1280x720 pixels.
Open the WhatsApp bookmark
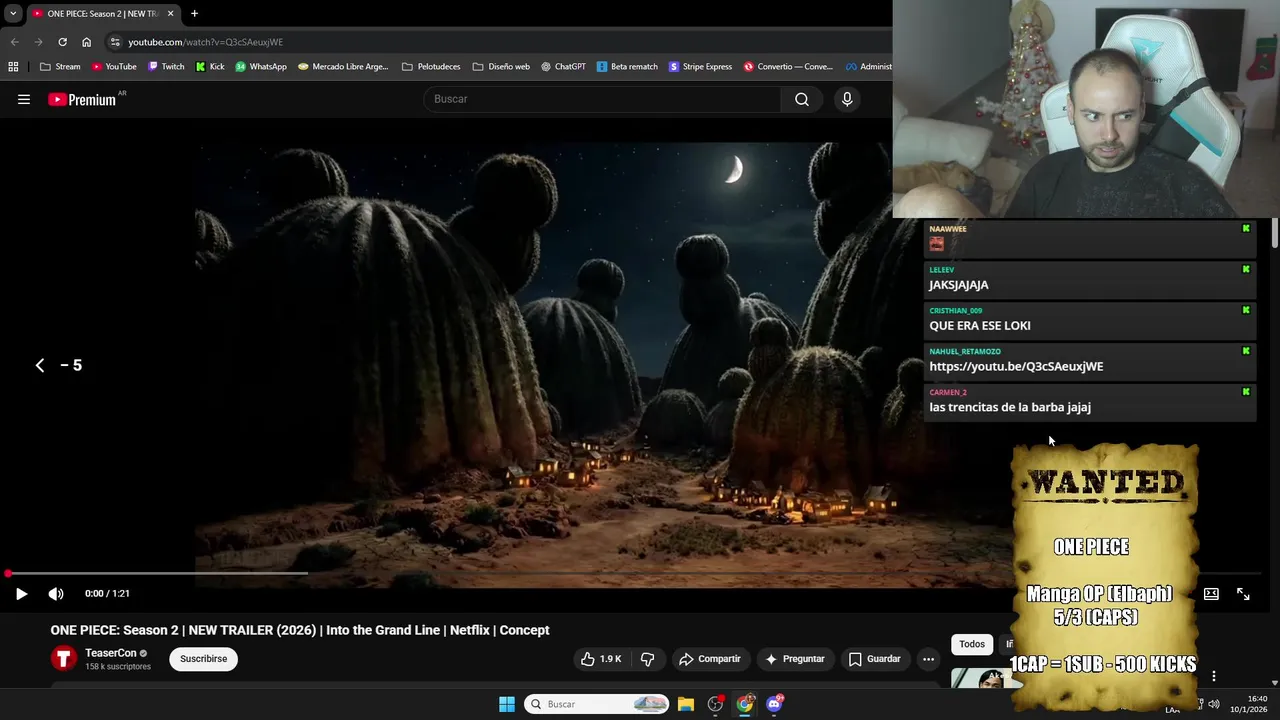261,67
